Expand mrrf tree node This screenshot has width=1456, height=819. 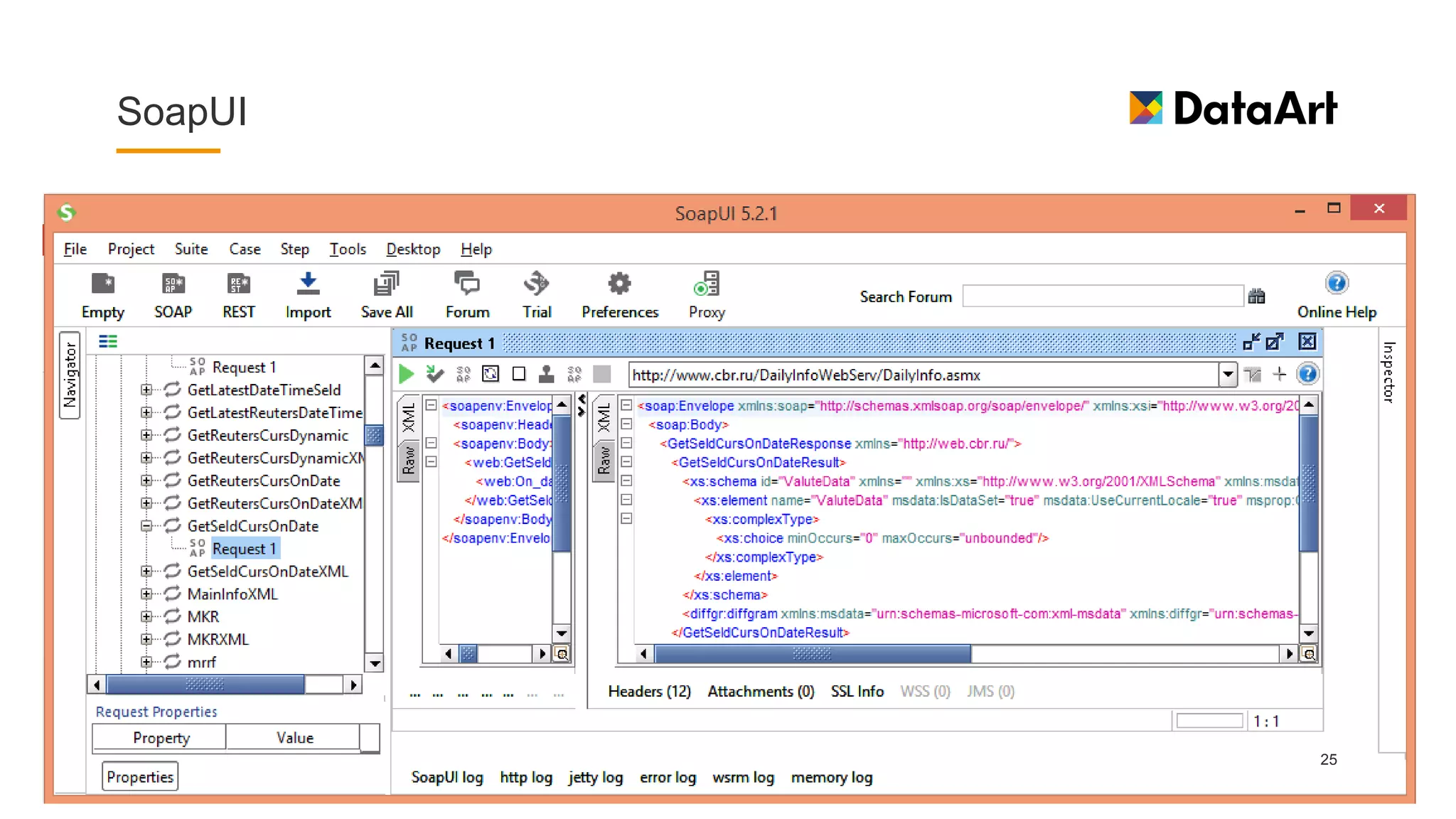pyautogui.click(x=146, y=662)
